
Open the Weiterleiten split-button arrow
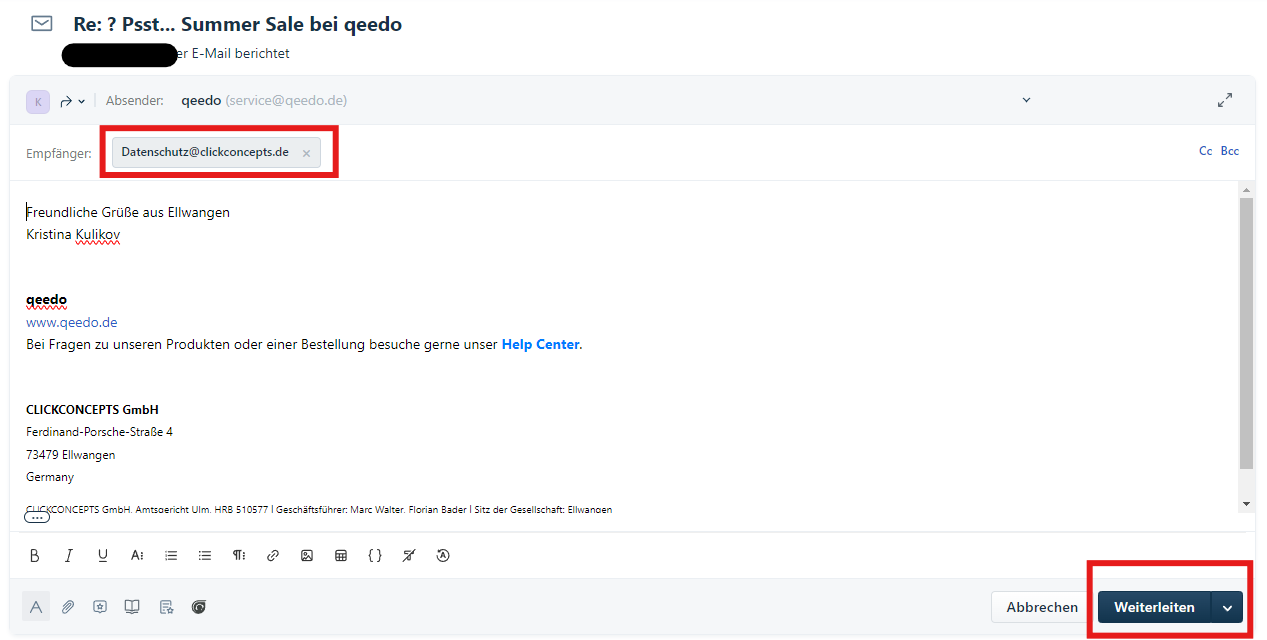coord(1227,607)
